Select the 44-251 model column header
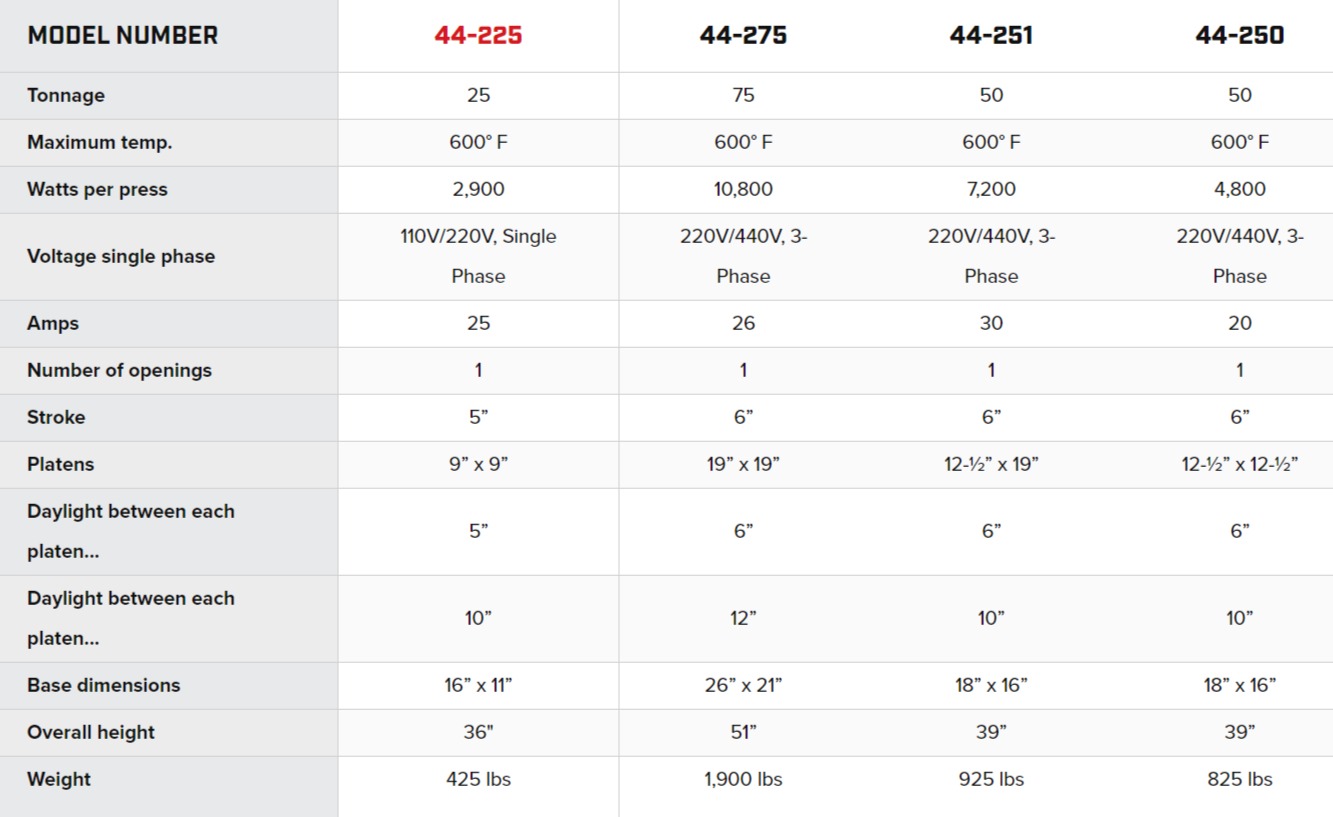Image resolution: width=1333 pixels, height=817 pixels. pyautogui.click(x=991, y=35)
